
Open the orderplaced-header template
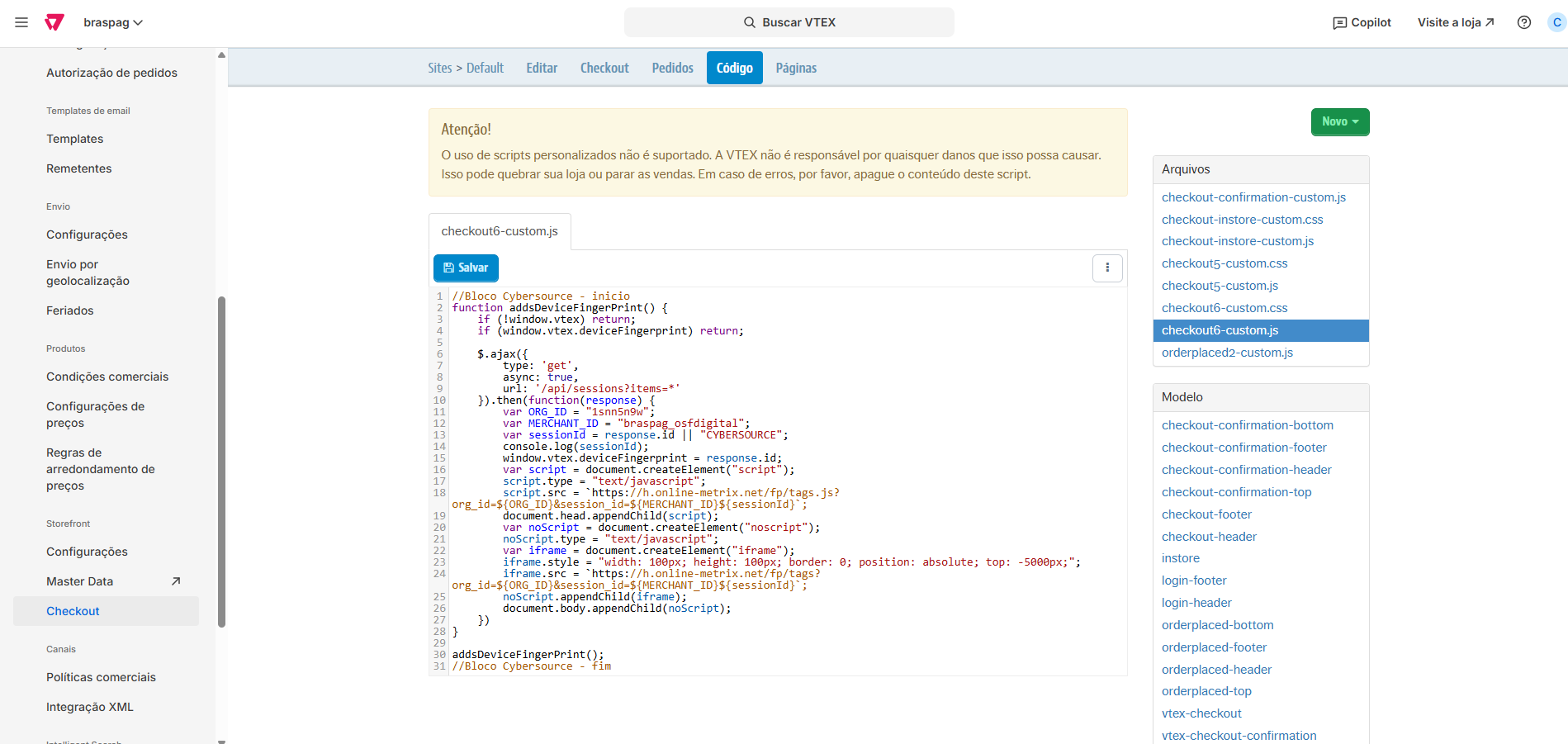pyautogui.click(x=1216, y=670)
